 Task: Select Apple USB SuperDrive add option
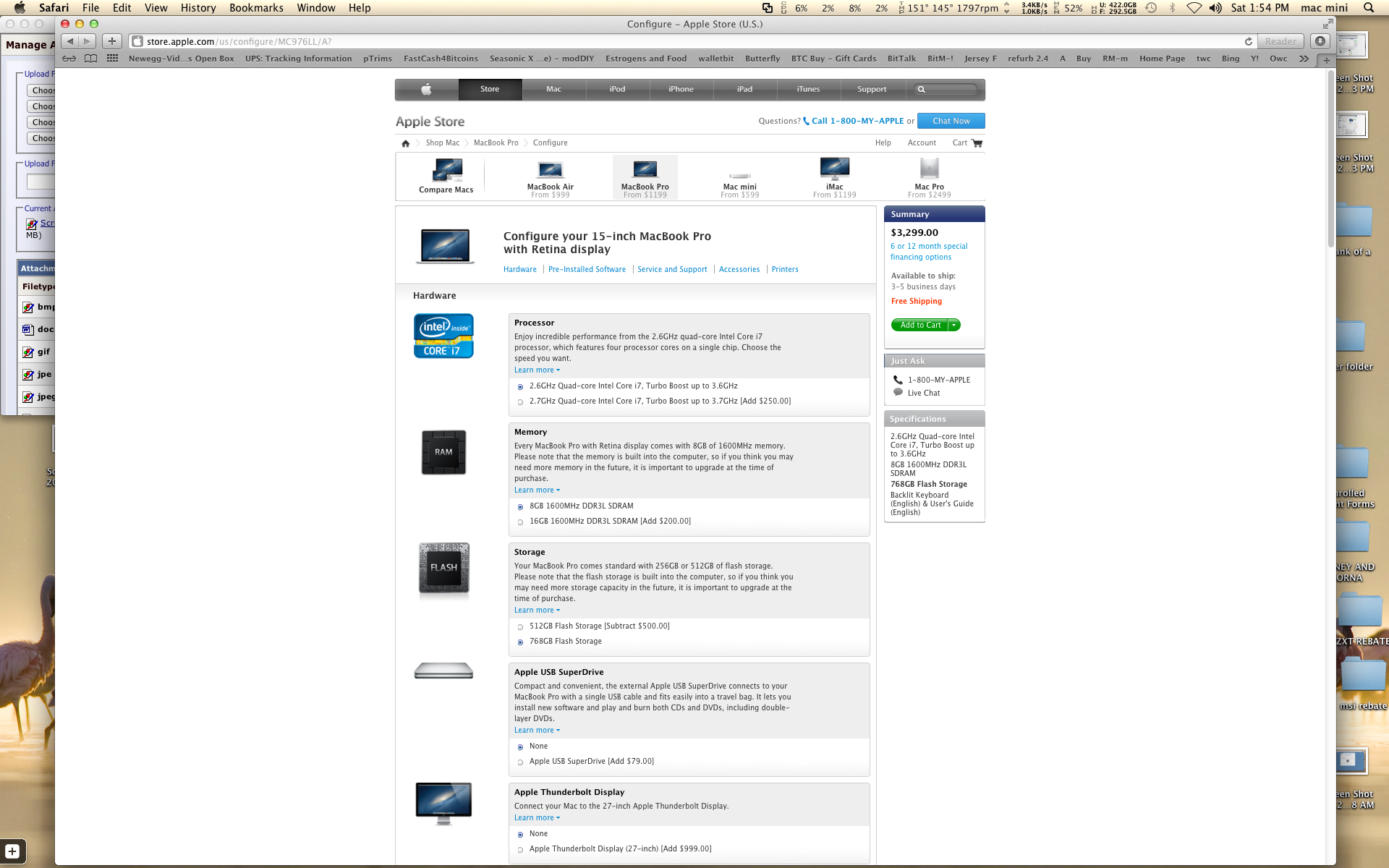click(520, 762)
